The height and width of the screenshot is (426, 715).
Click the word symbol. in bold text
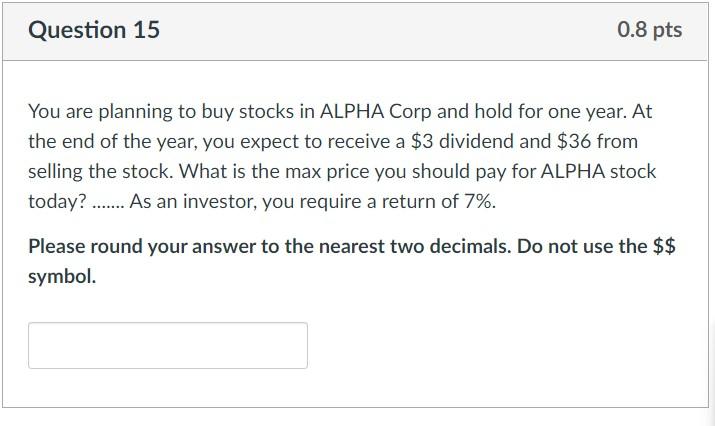click(x=62, y=276)
